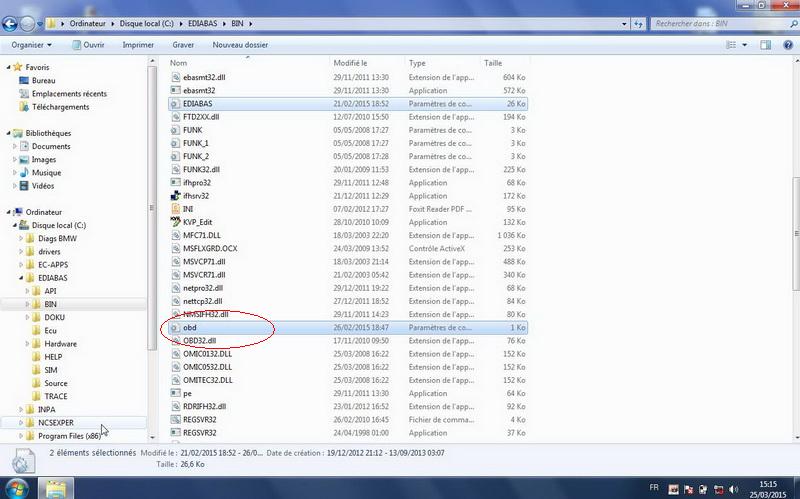Select the EDIABAS settings file icon
800x499 pixels.
tap(176, 104)
